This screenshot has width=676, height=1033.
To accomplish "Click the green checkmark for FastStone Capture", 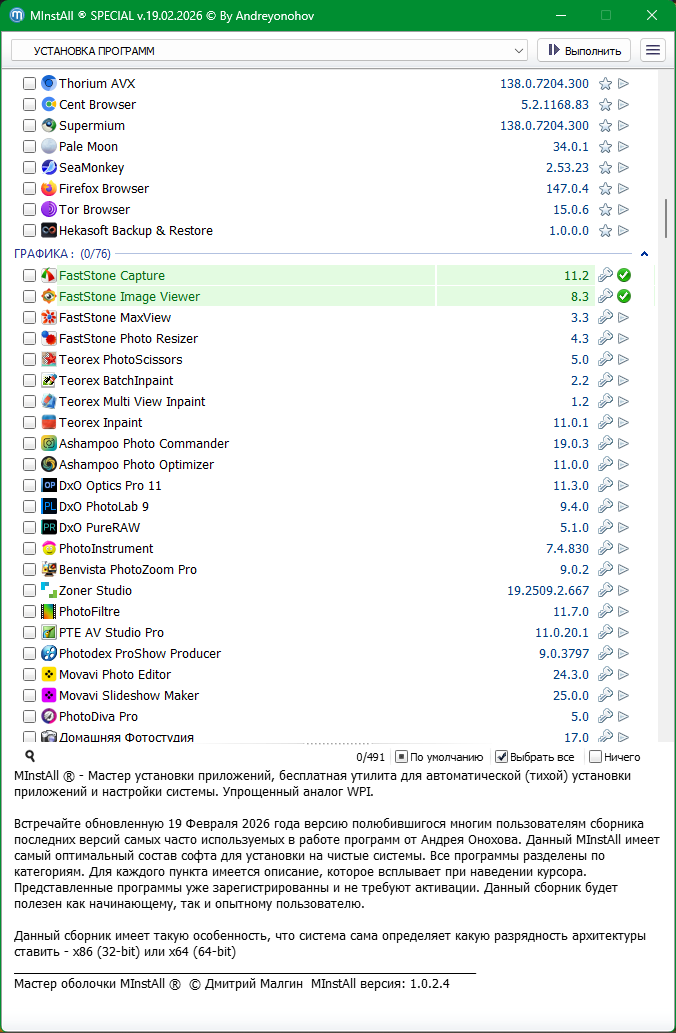I will coord(624,276).
